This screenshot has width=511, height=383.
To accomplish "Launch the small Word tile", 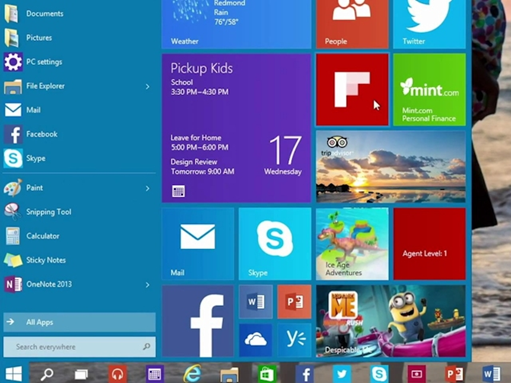I will [256, 302].
